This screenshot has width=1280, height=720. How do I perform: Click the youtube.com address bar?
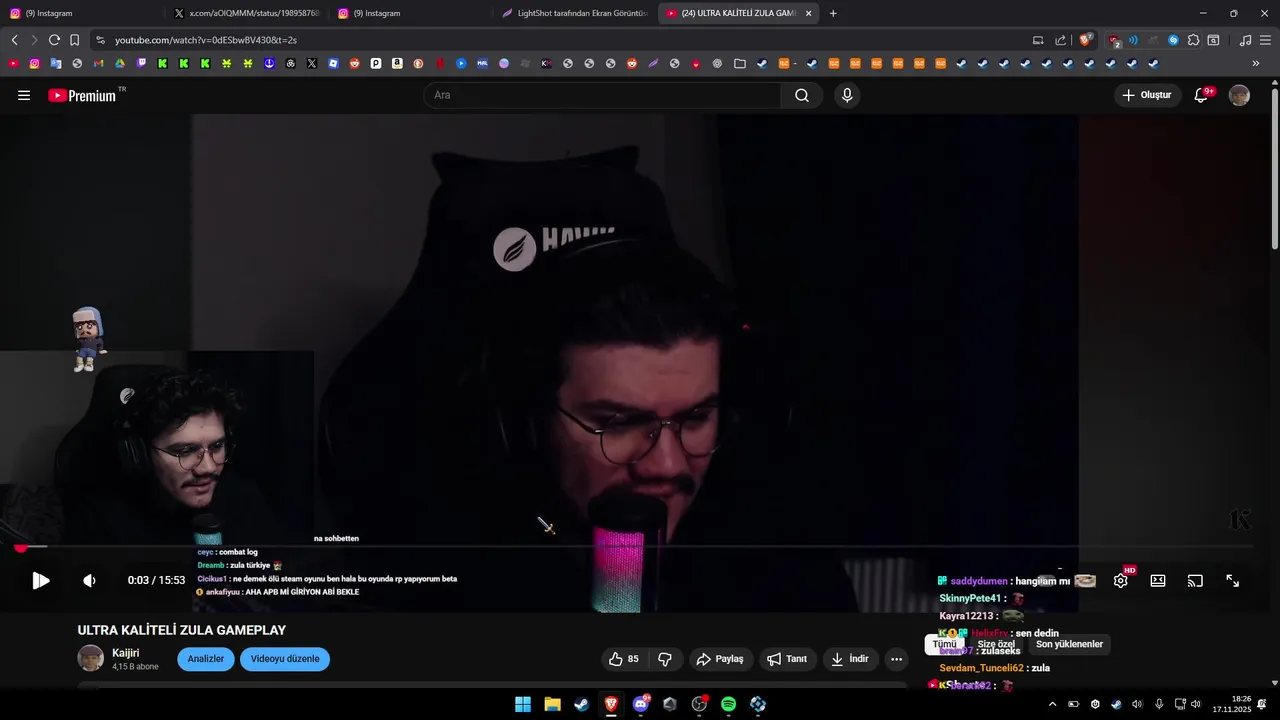coord(560,40)
